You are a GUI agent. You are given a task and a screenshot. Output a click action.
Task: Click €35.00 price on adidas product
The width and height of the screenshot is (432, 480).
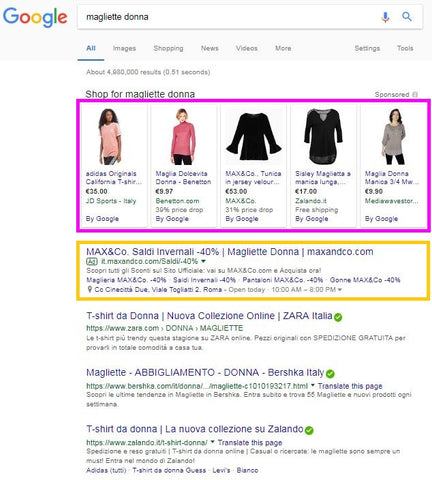tap(96, 191)
